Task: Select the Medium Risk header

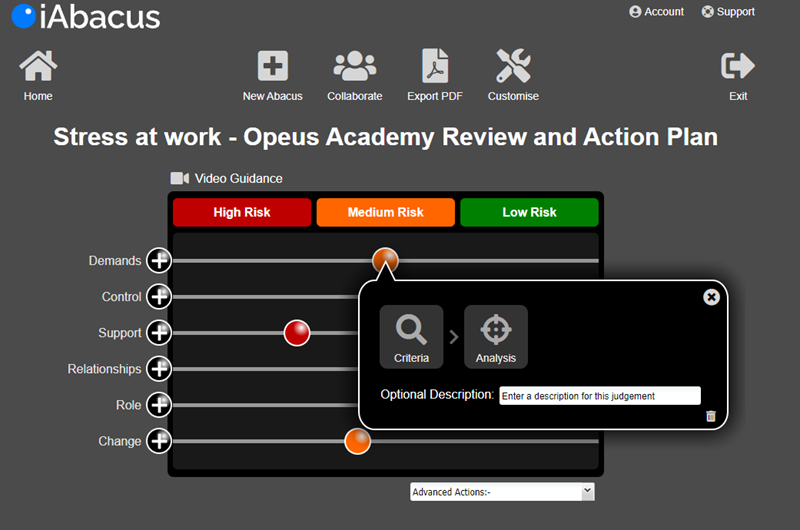Action: pos(386,212)
